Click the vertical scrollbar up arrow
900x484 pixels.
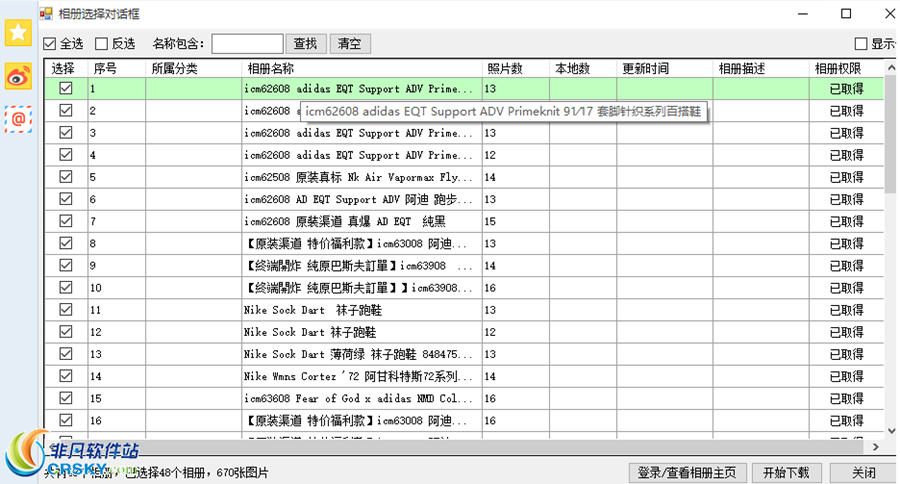click(891, 67)
